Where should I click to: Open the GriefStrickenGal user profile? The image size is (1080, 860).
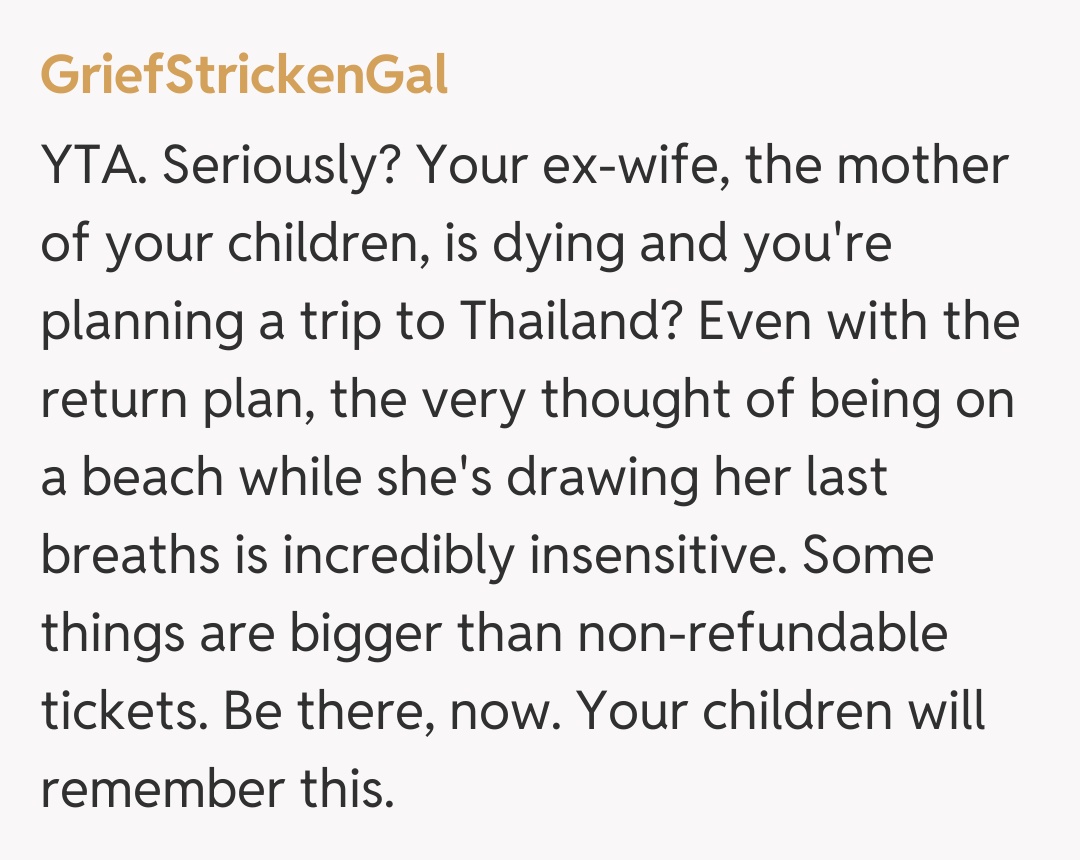(x=244, y=76)
